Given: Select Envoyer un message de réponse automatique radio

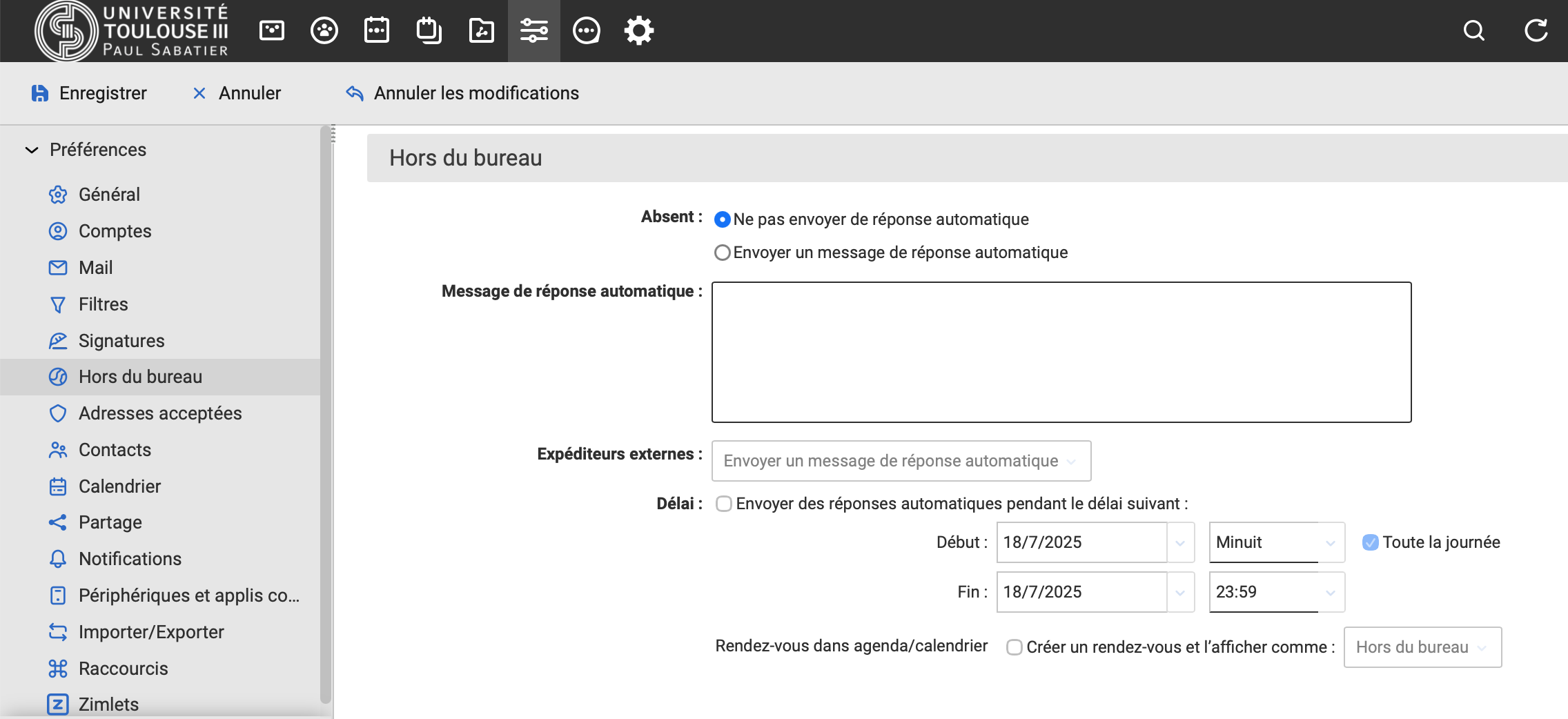Looking at the screenshot, I should [723, 253].
